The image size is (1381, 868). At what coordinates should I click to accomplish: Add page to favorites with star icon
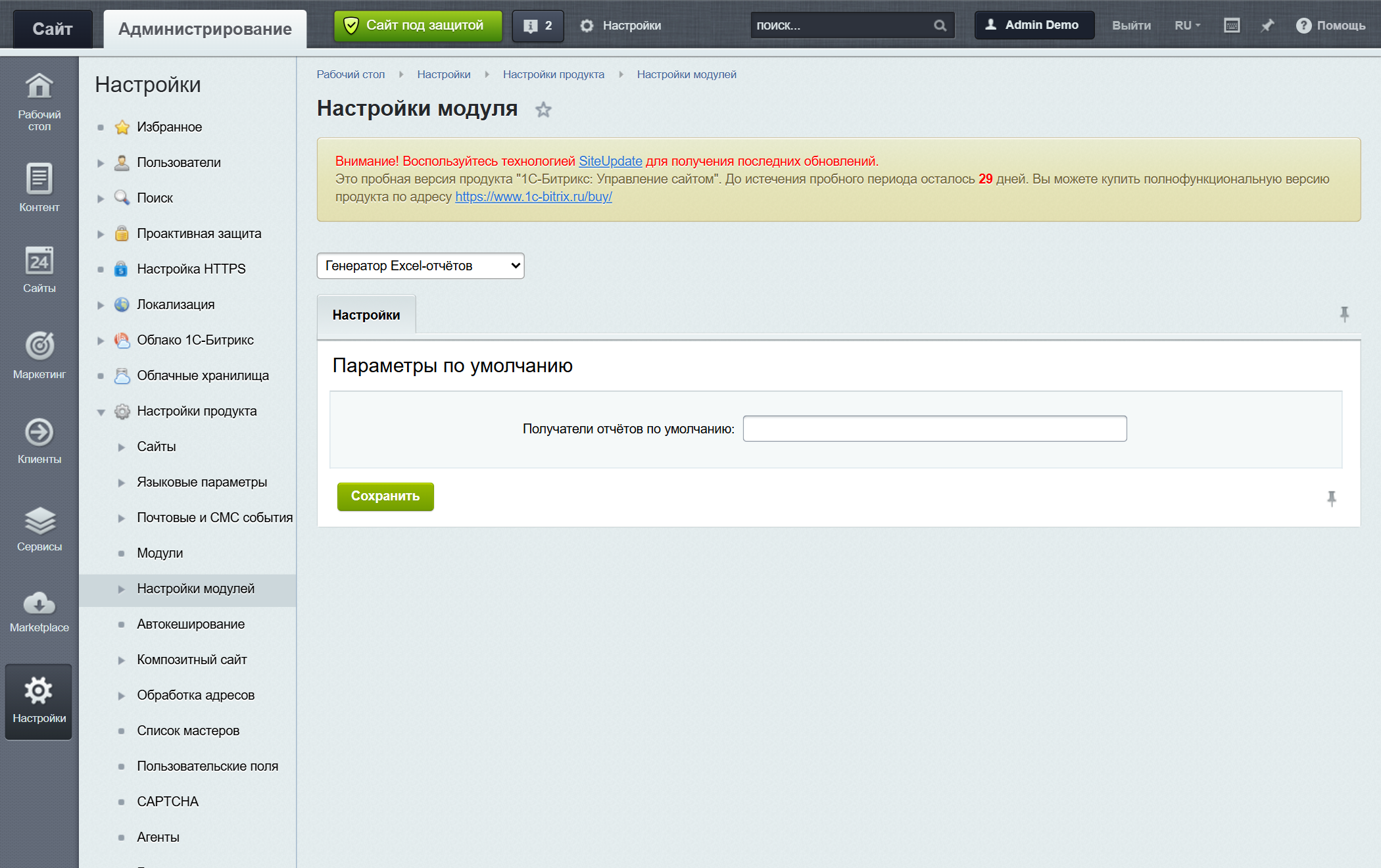(x=543, y=109)
